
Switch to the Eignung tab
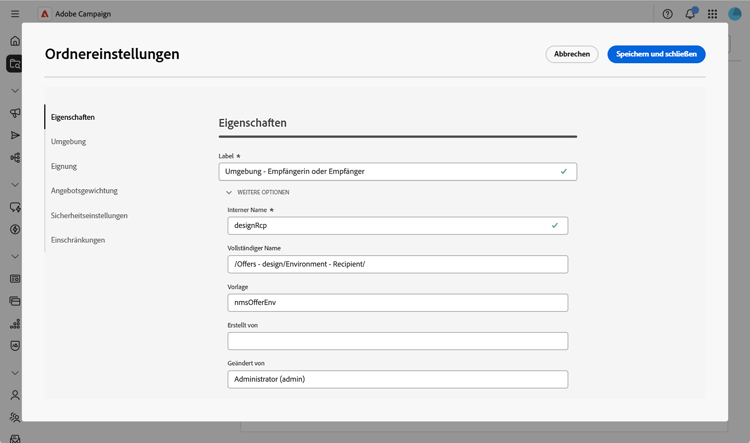coord(64,166)
